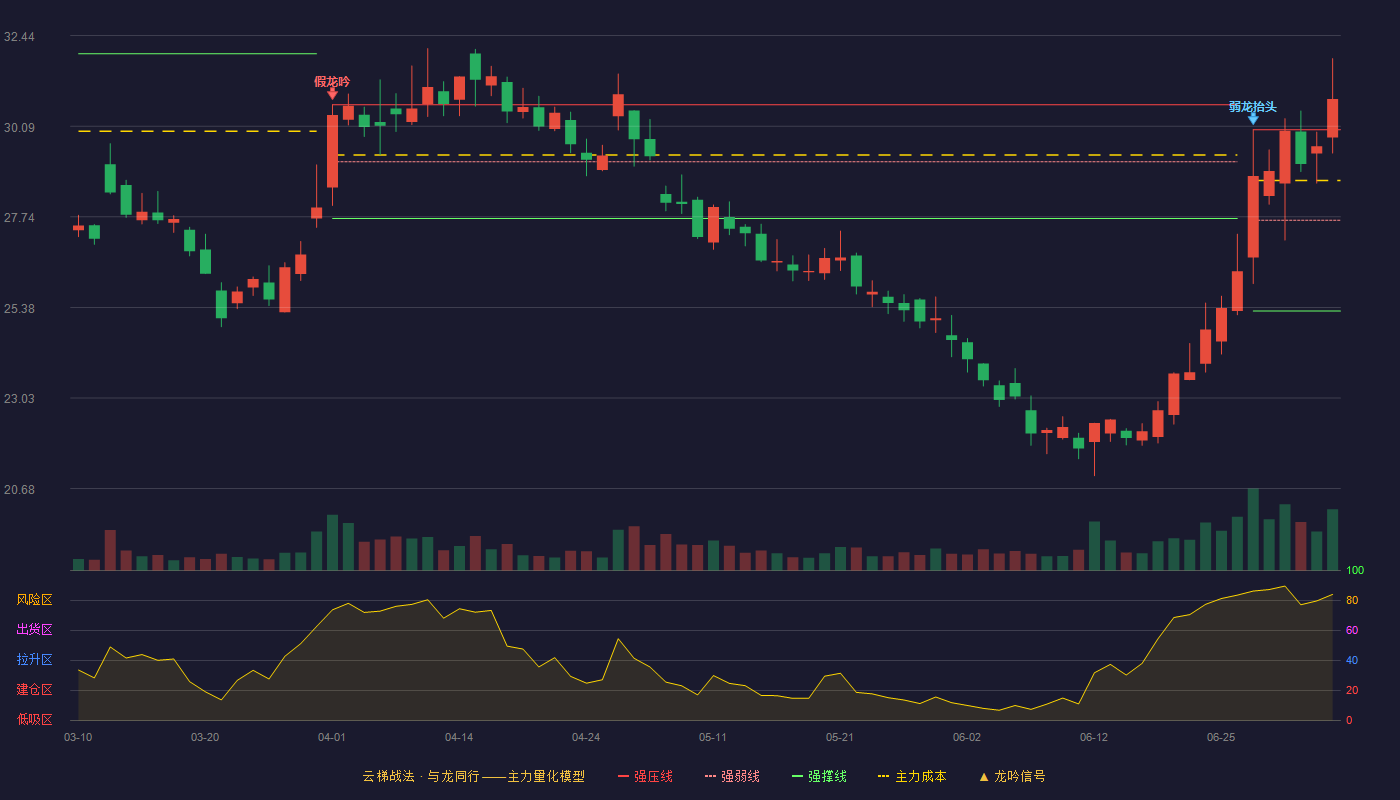Click the 06-25 date axis label
Image resolution: width=1400 pixels, height=800 pixels.
tap(1221, 737)
